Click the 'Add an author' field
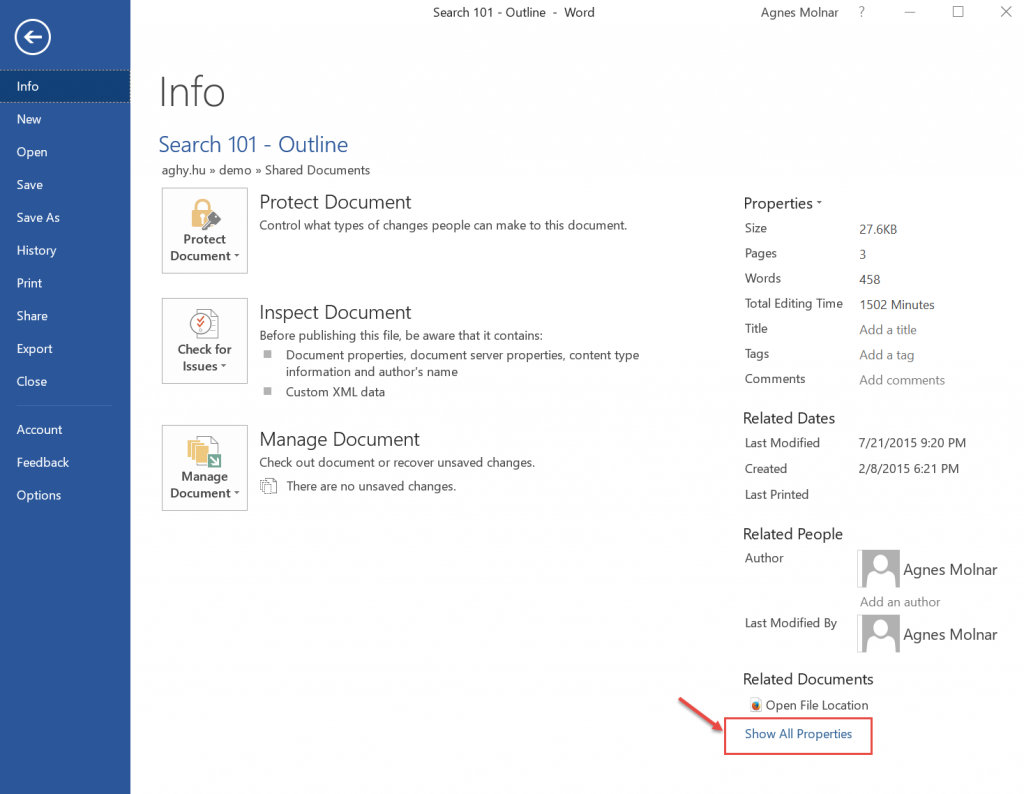1024x794 pixels. pyautogui.click(x=900, y=602)
